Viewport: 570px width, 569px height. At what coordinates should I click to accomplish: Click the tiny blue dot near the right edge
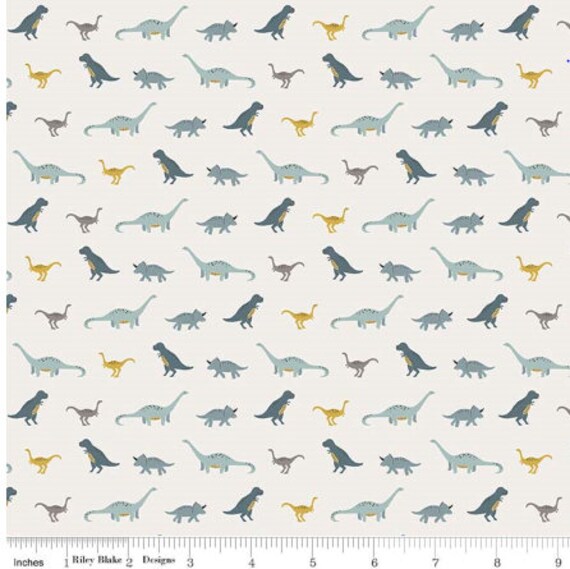568,61
